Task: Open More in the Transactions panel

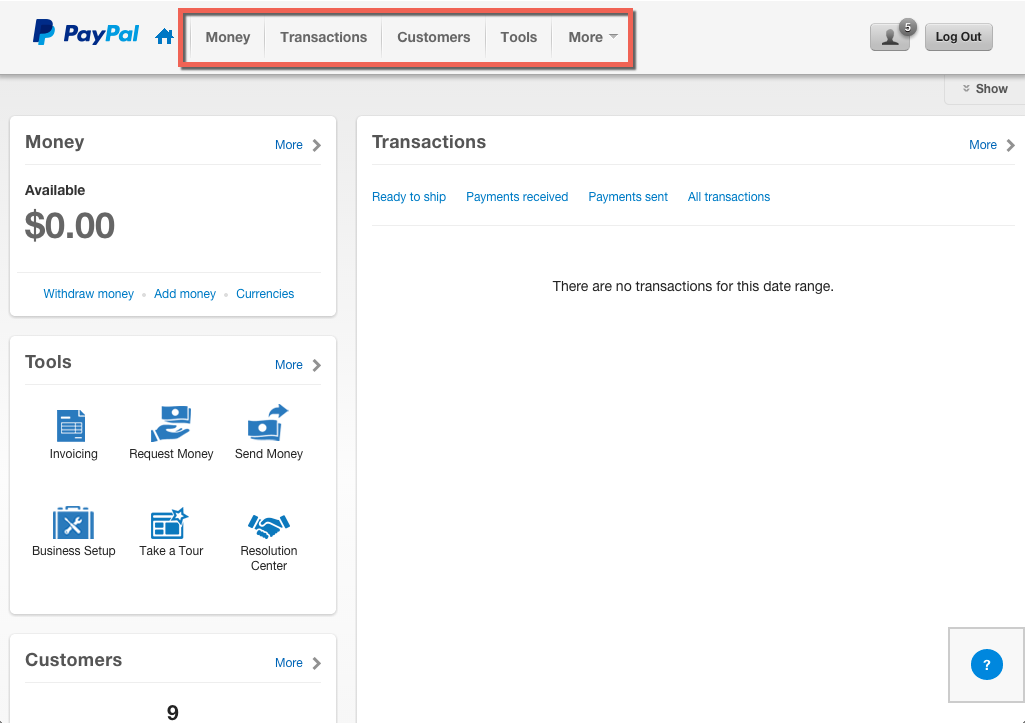Action: tap(992, 145)
